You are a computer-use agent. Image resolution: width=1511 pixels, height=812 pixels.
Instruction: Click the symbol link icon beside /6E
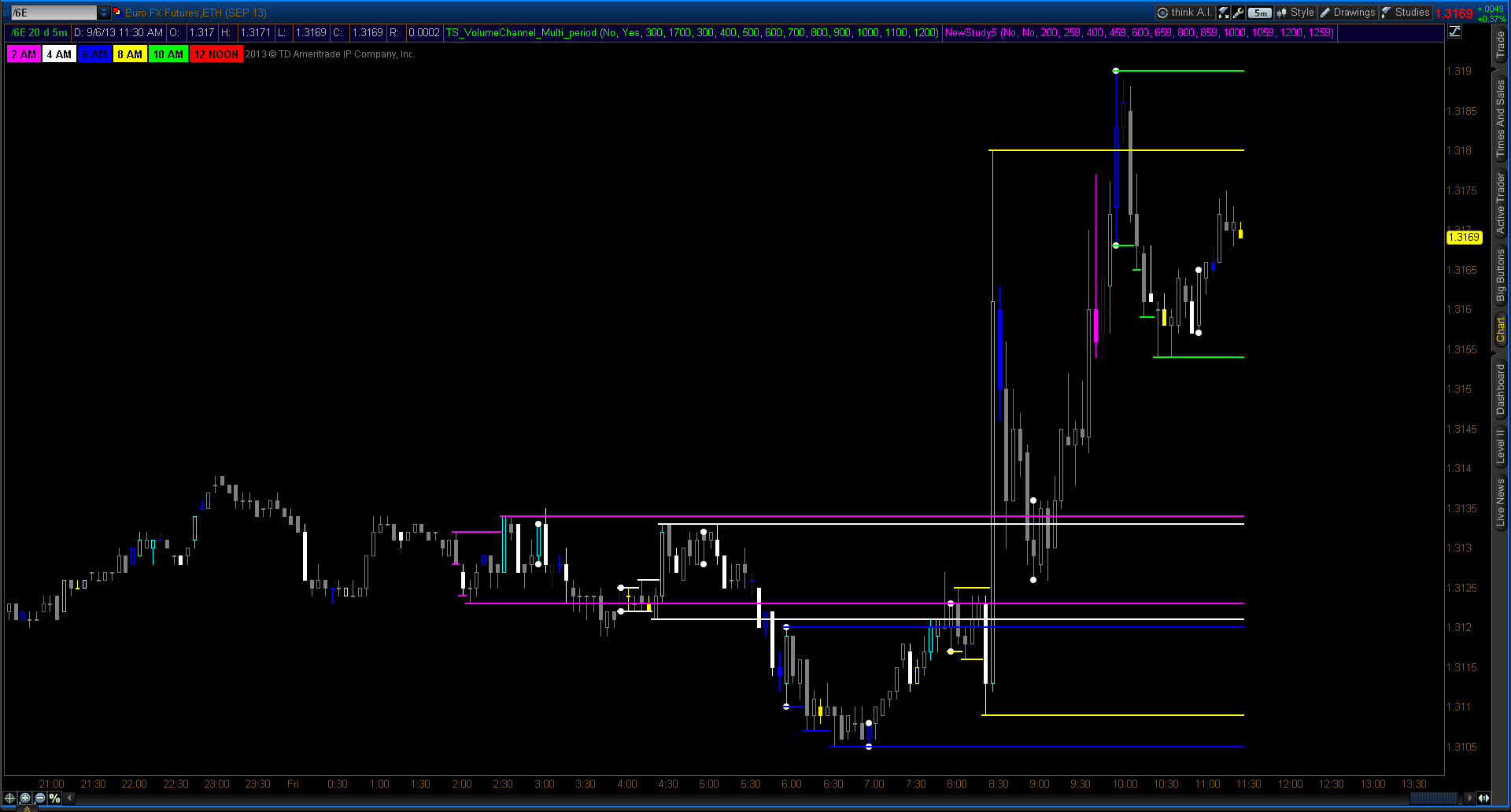(x=116, y=12)
